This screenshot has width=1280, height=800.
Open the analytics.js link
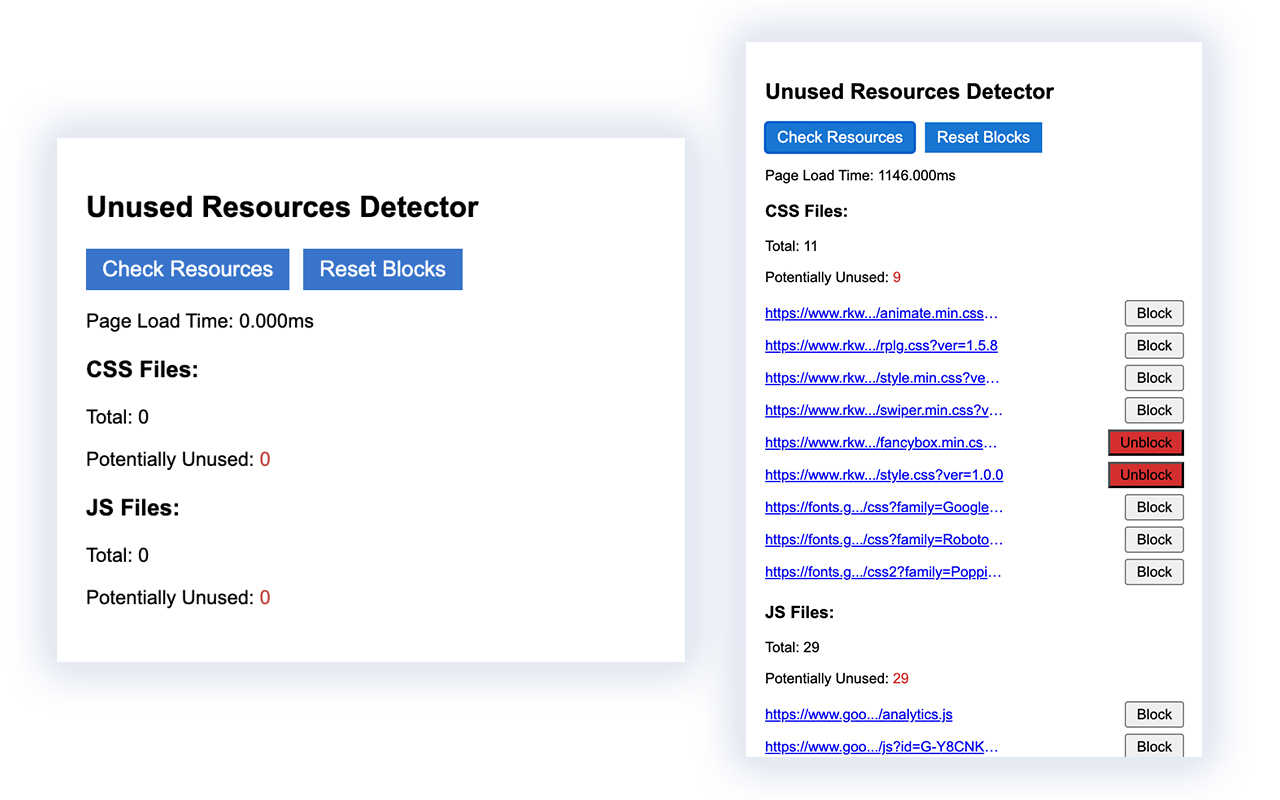[x=858, y=714]
